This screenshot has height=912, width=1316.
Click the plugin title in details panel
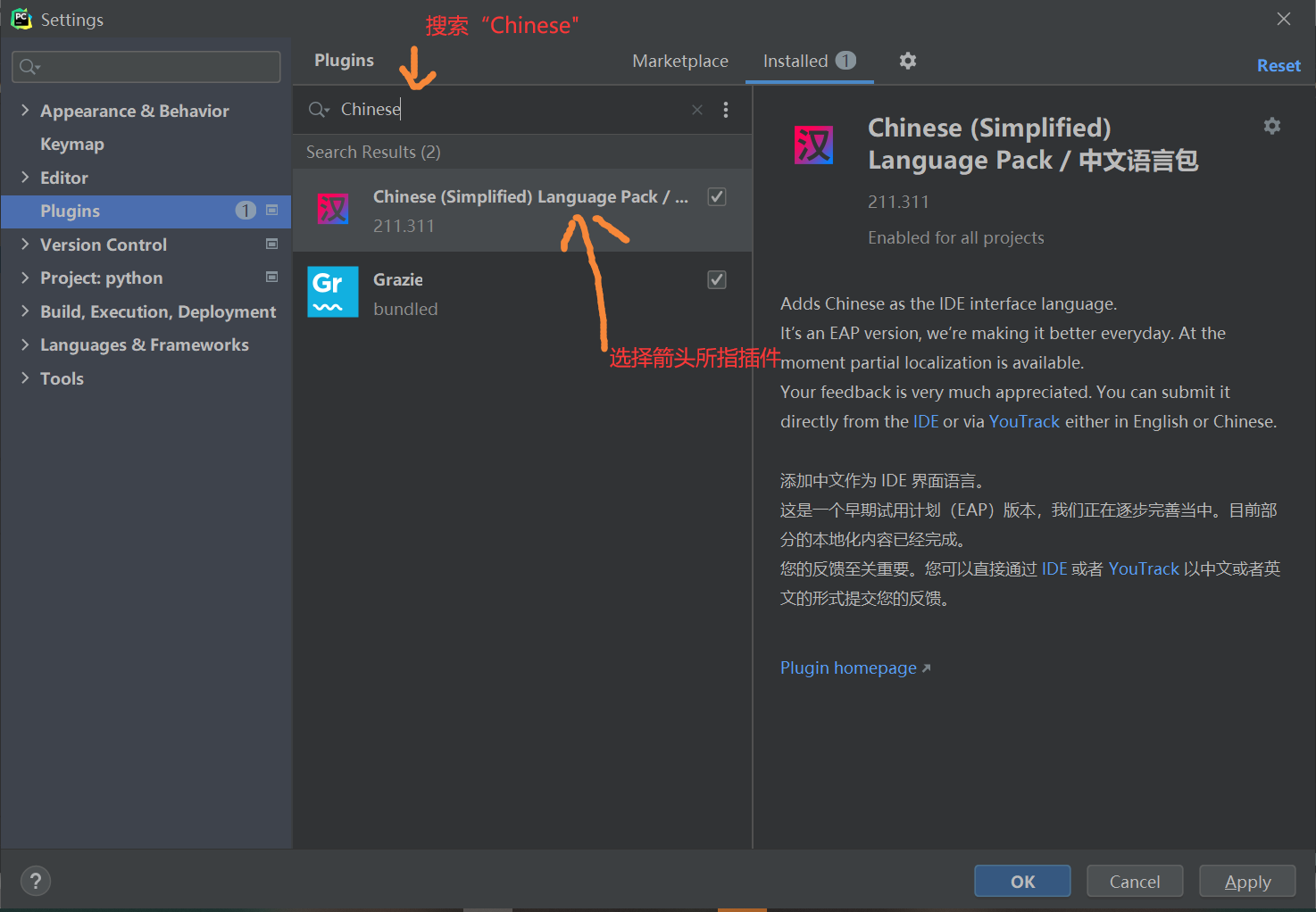point(1033,144)
